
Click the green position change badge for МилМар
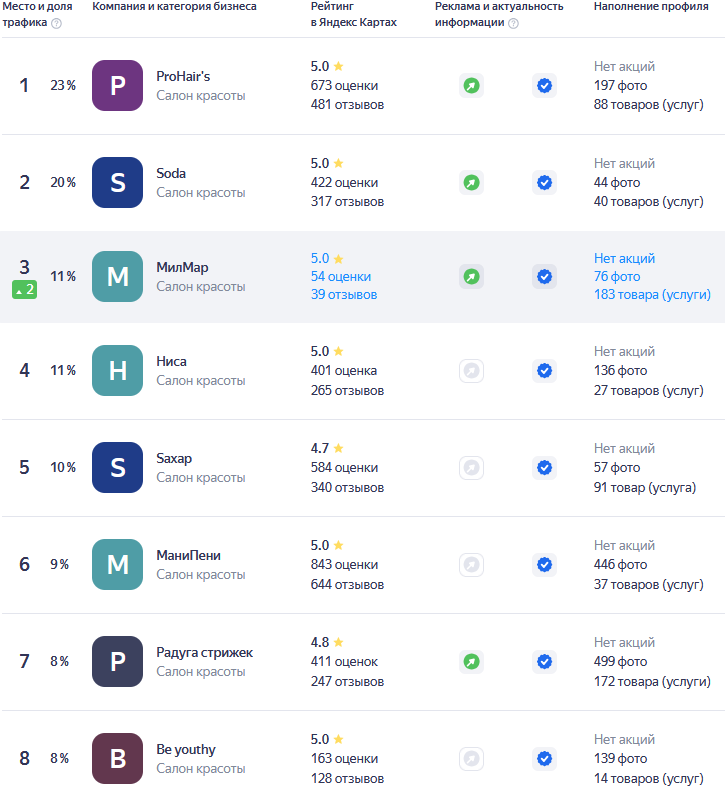click(24, 290)
